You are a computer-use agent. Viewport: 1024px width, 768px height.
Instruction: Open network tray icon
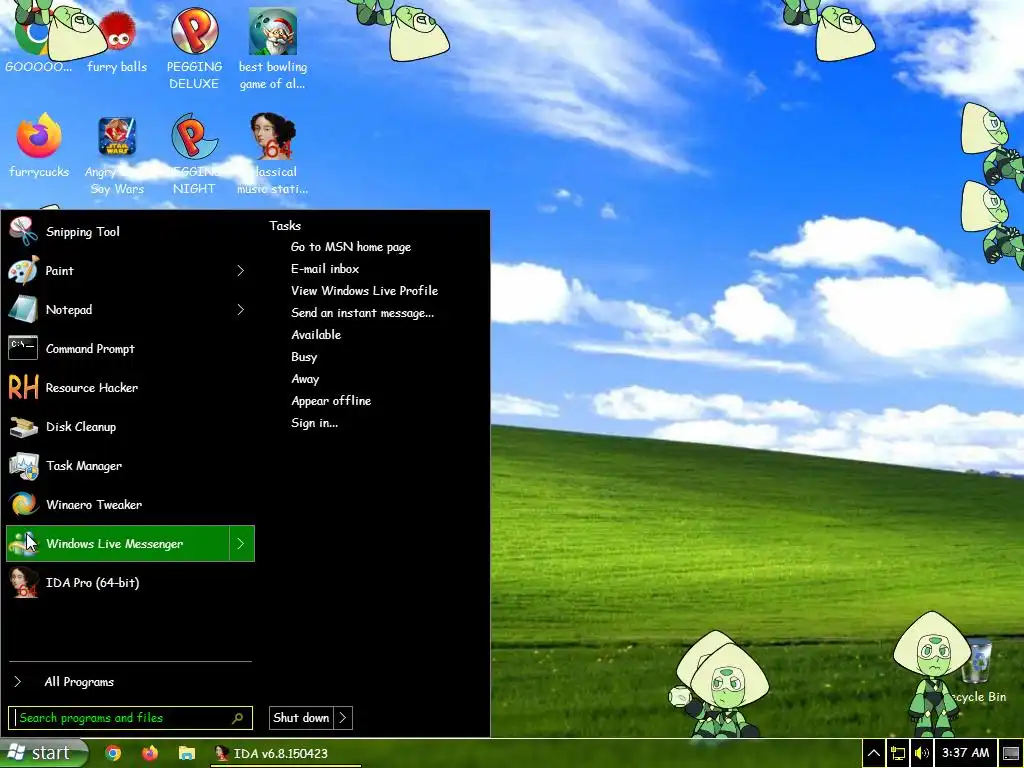tap(898, 753)
